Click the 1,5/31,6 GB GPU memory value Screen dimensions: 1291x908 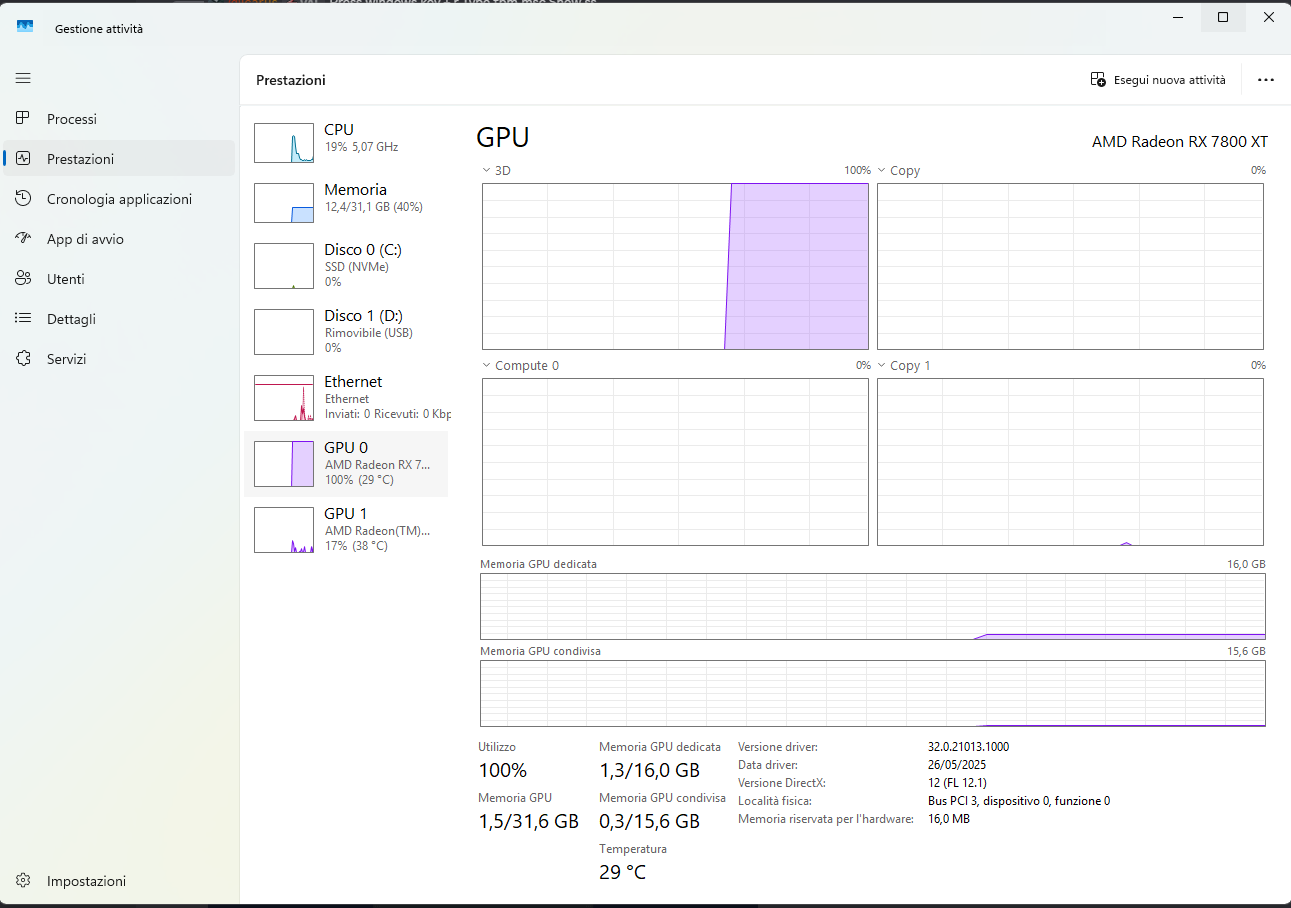(528, 822)
